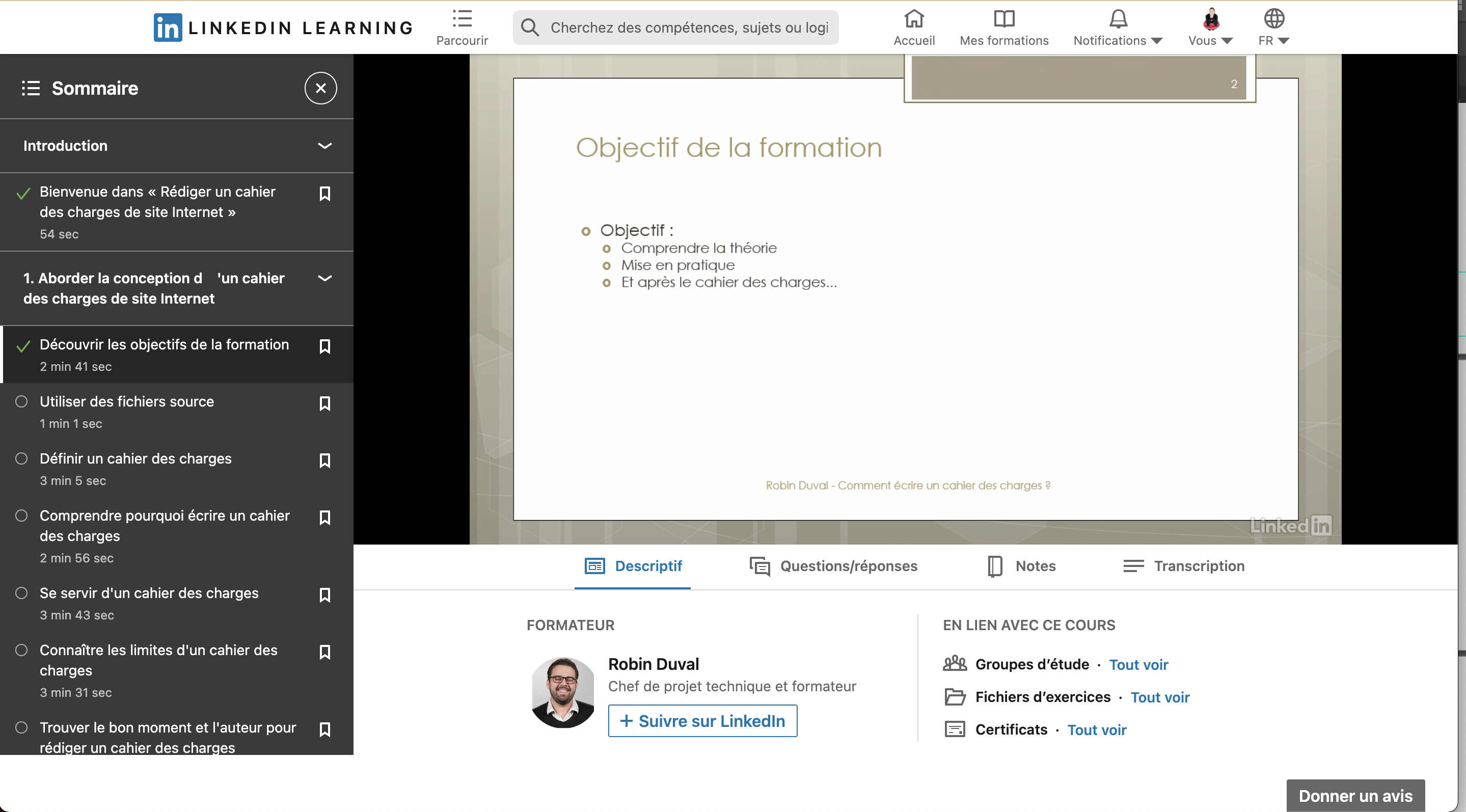Select 'Définir un cahier des charges' circle marker
This screenshot has width=1466, height=812.
click(x=21, y=458)
